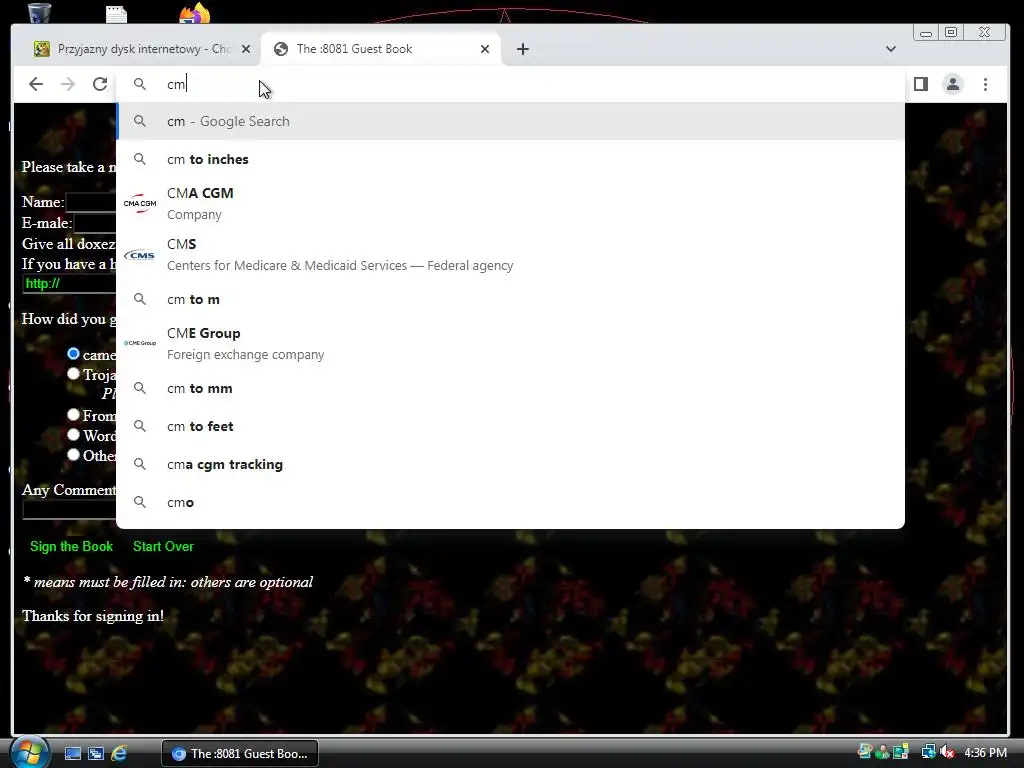Image resolution: width=1024 pixels, height=768 pixels.
Task: Open the Windows Start orb
Action: point(29,753)
